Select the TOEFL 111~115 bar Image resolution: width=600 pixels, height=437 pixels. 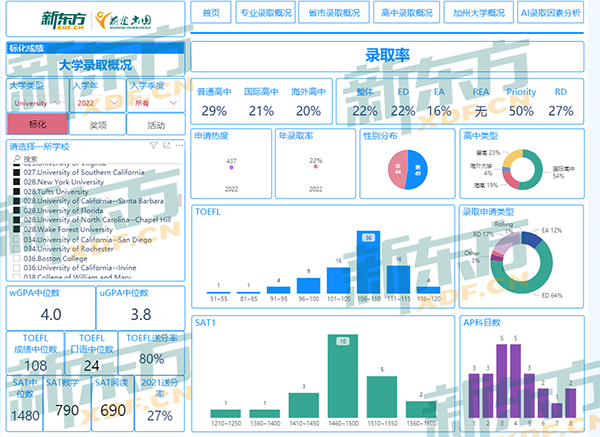pyautogui.click(x=398, y=280)
